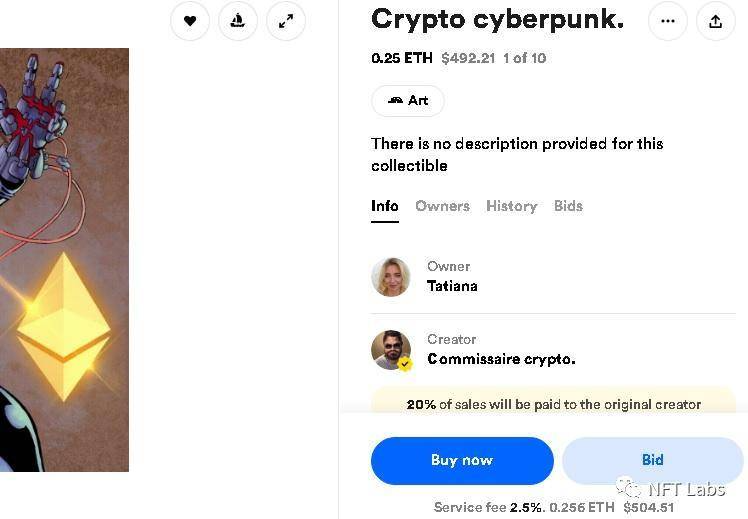Screen dimensions: 748x519
Task: Click the Buy now button
Action: click(462, 460)
